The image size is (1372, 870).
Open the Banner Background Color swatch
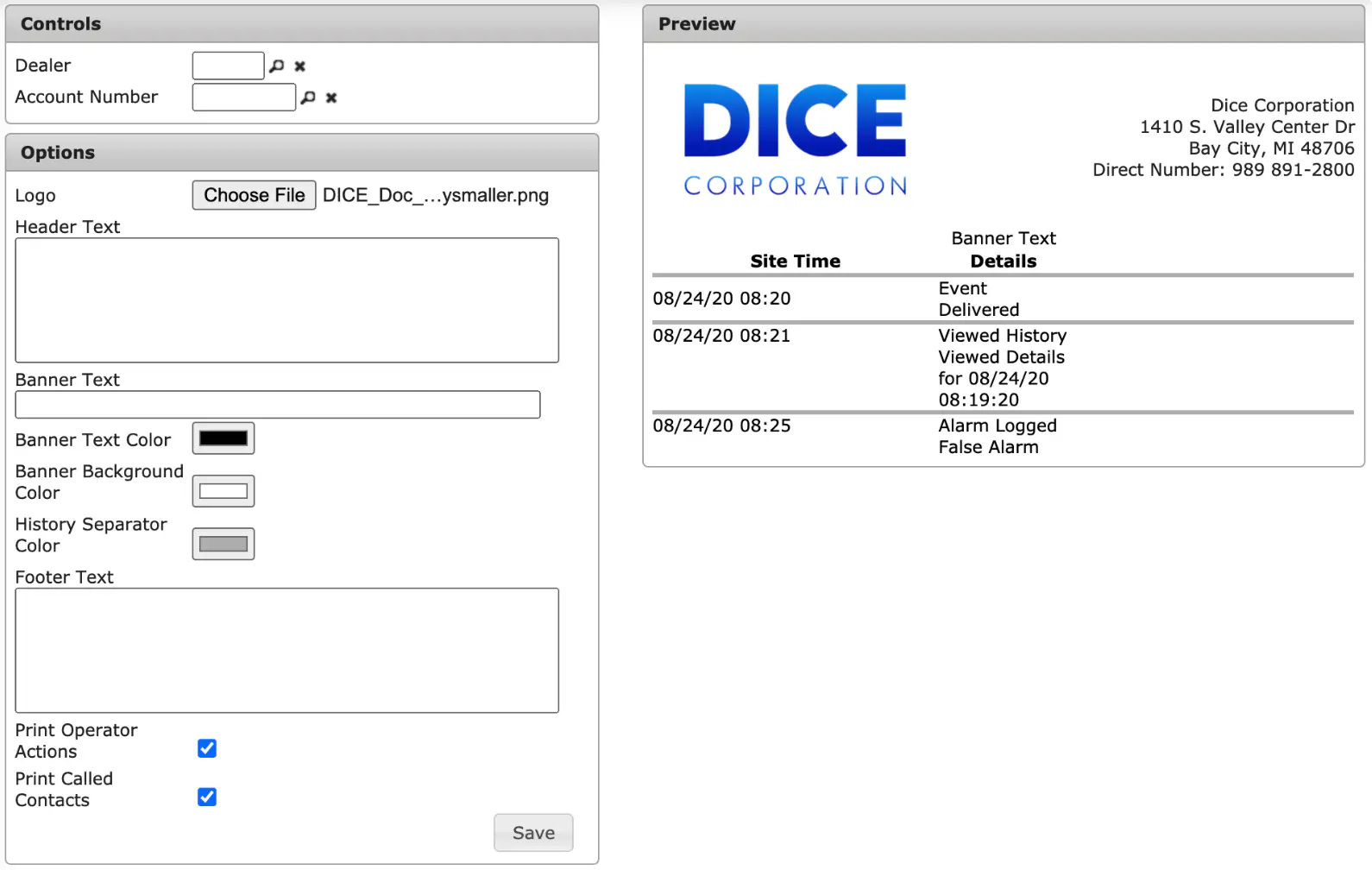click(223, 491)
